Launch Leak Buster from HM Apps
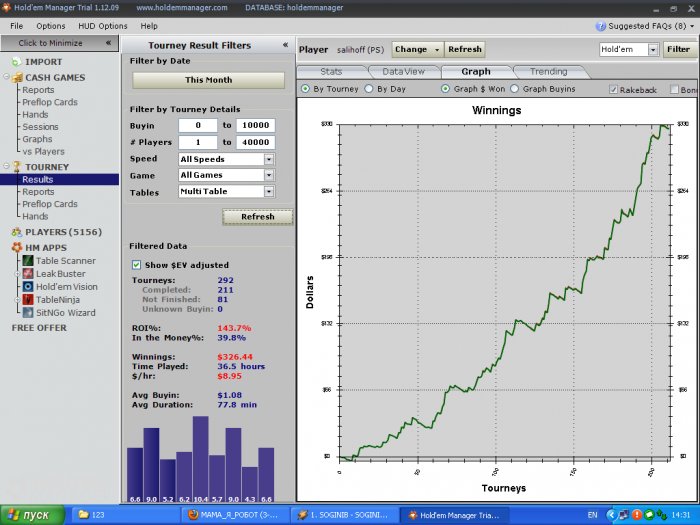This screenshot has width=700, height=525. [x=28, y=273]
